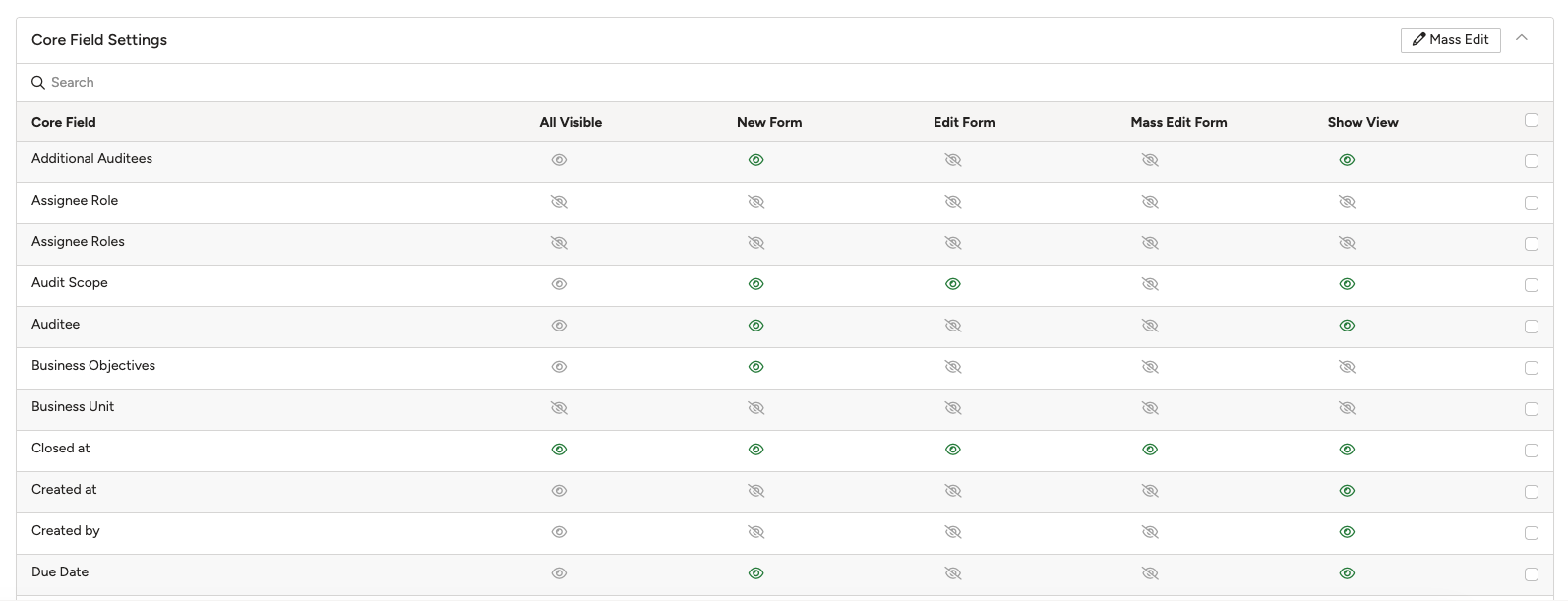Click the search magnifier icon

(x=38, y=83)
